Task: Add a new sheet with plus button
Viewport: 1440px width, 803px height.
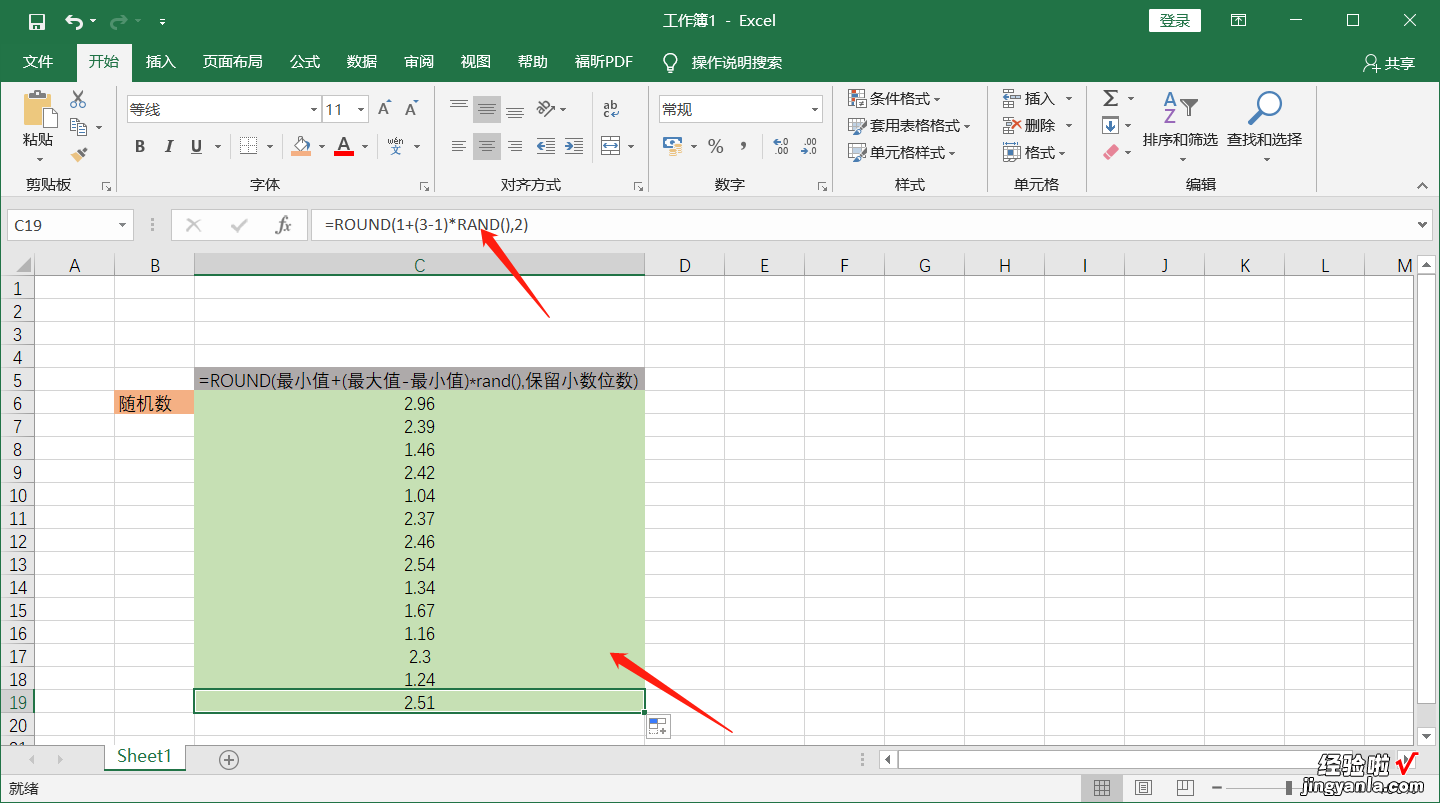Action: pos(229,760)
